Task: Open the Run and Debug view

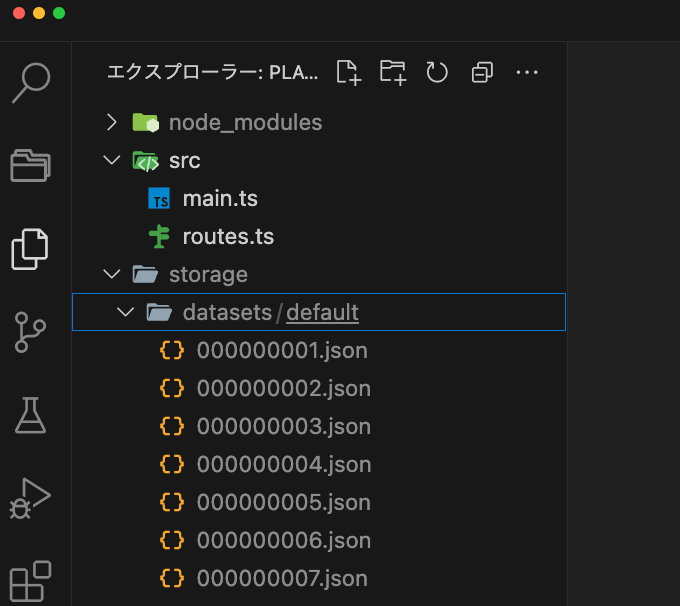Action: 31,497
